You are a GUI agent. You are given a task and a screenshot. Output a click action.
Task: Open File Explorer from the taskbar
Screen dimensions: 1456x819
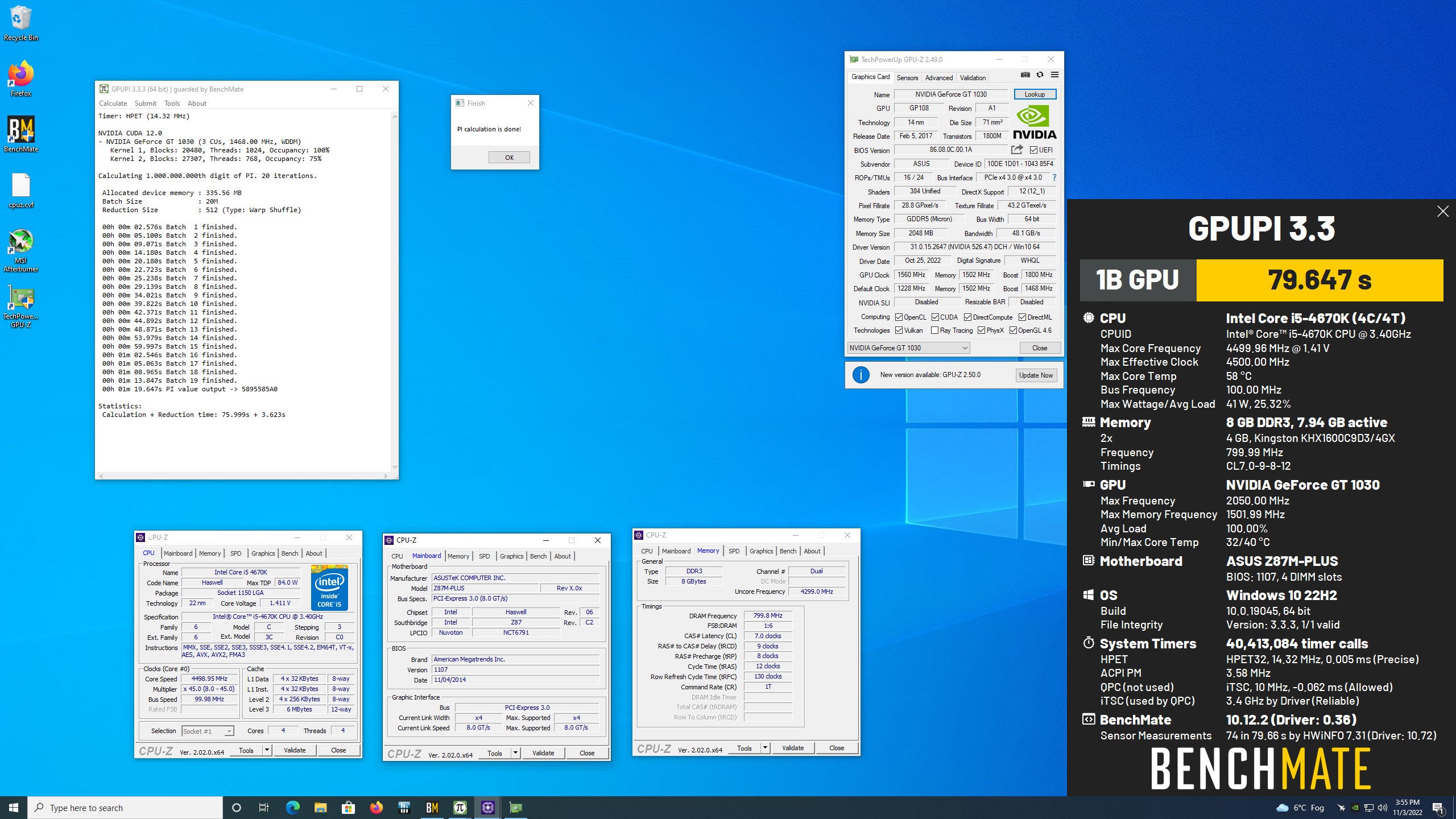[320, 808]
